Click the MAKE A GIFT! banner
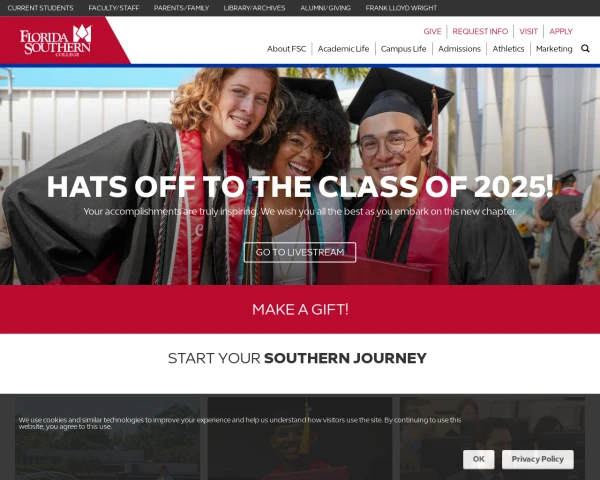The height and width of the screenshot is (480, 600). point(300,309)
